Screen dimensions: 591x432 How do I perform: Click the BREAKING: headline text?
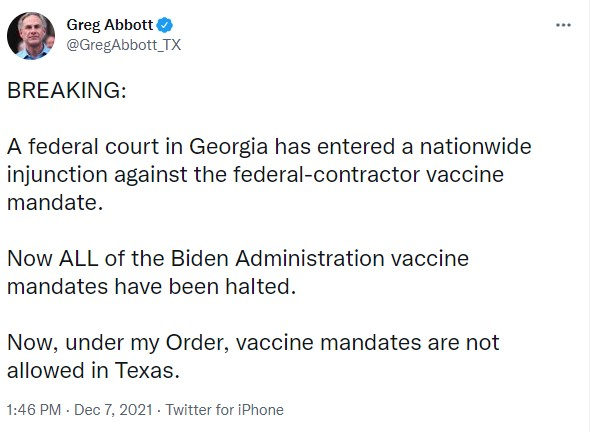click(x=67, y=90)
